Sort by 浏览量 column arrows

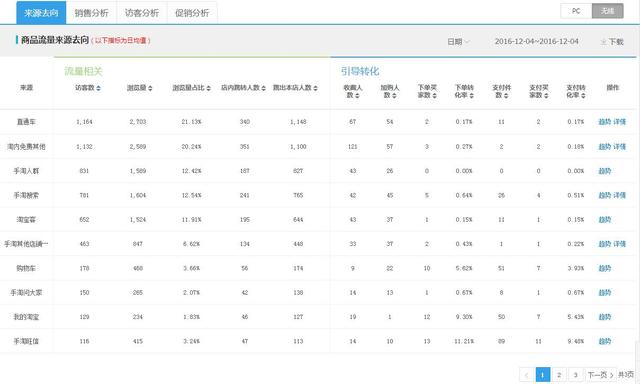point(150,88)
